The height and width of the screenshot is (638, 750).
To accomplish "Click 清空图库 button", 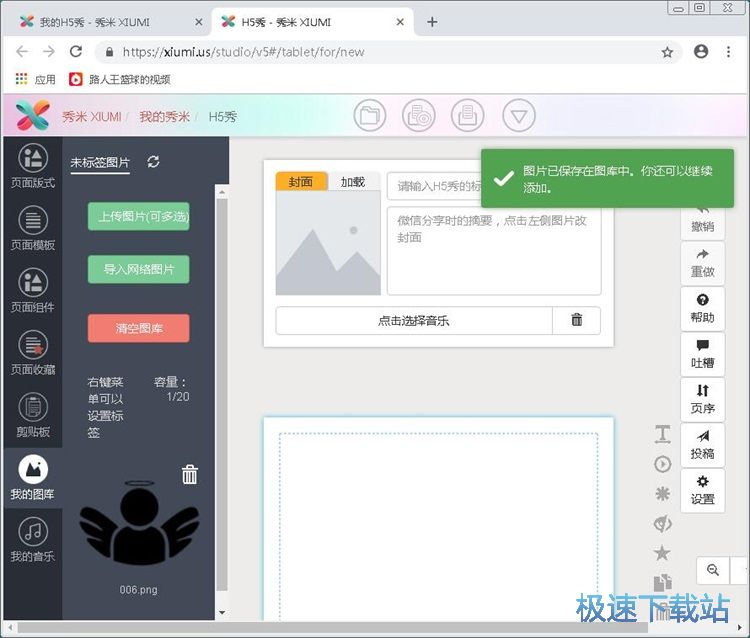I will click(139, 328).
